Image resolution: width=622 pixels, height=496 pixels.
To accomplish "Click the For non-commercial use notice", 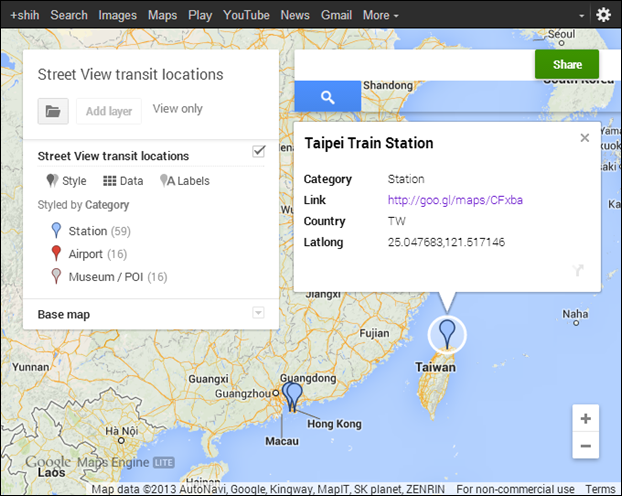I will 515,489.
